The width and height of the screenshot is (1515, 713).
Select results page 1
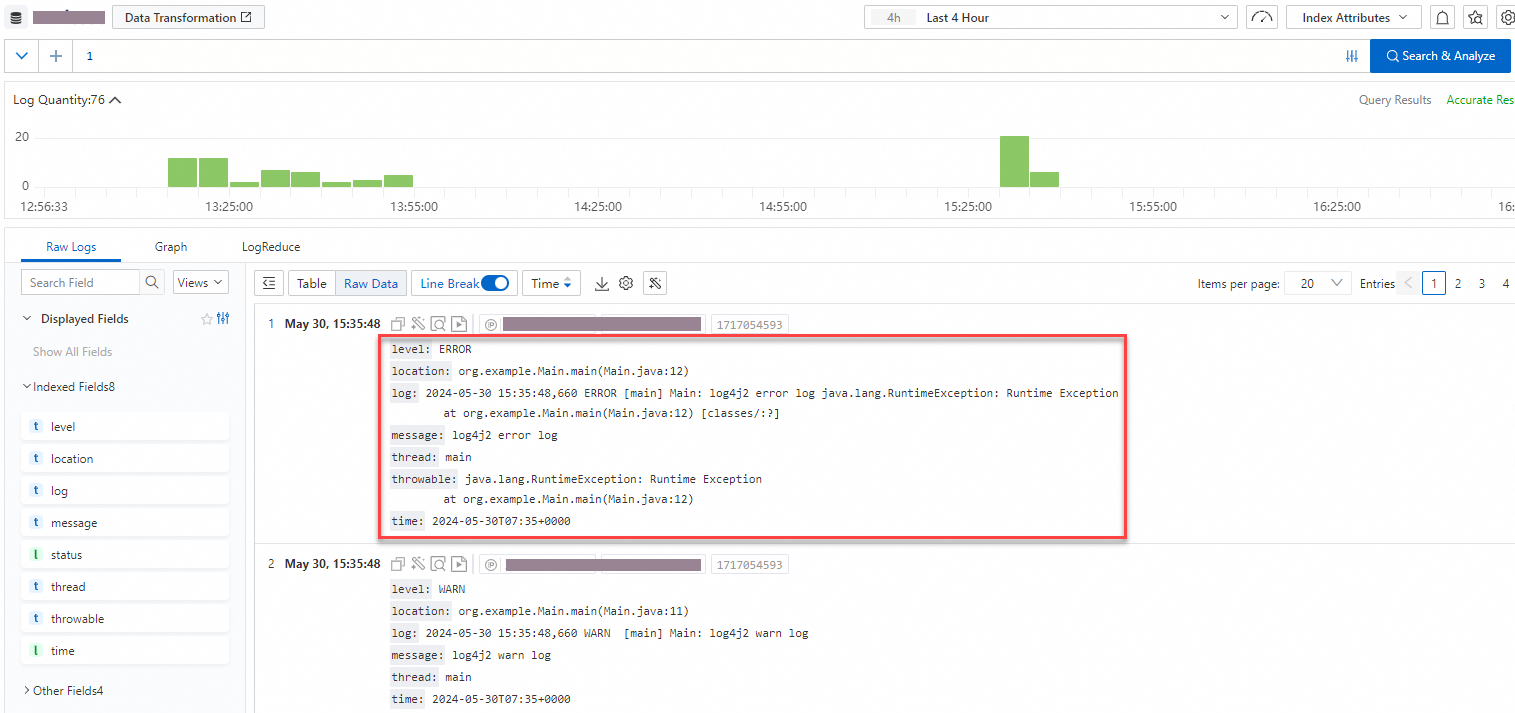click(1434, 284)
